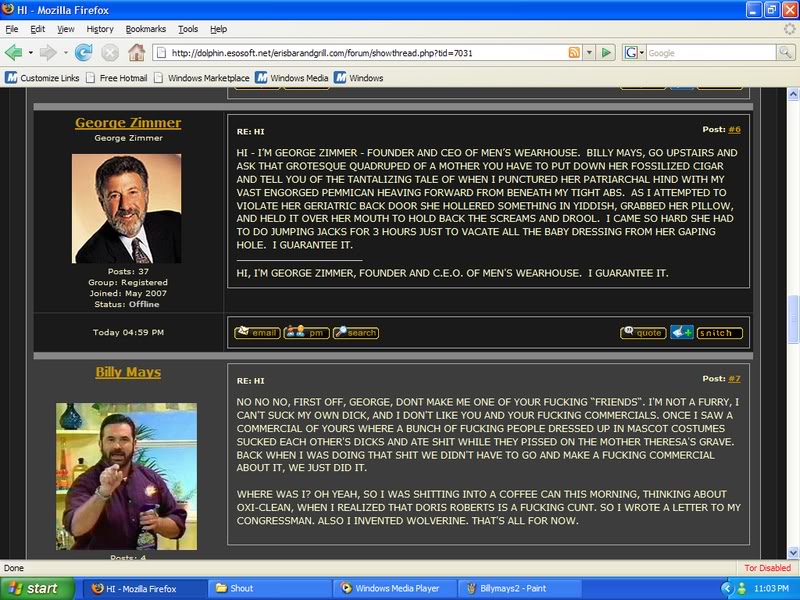
Task: Click the snitch button on post #6
Action: click(x=720, y=333)
